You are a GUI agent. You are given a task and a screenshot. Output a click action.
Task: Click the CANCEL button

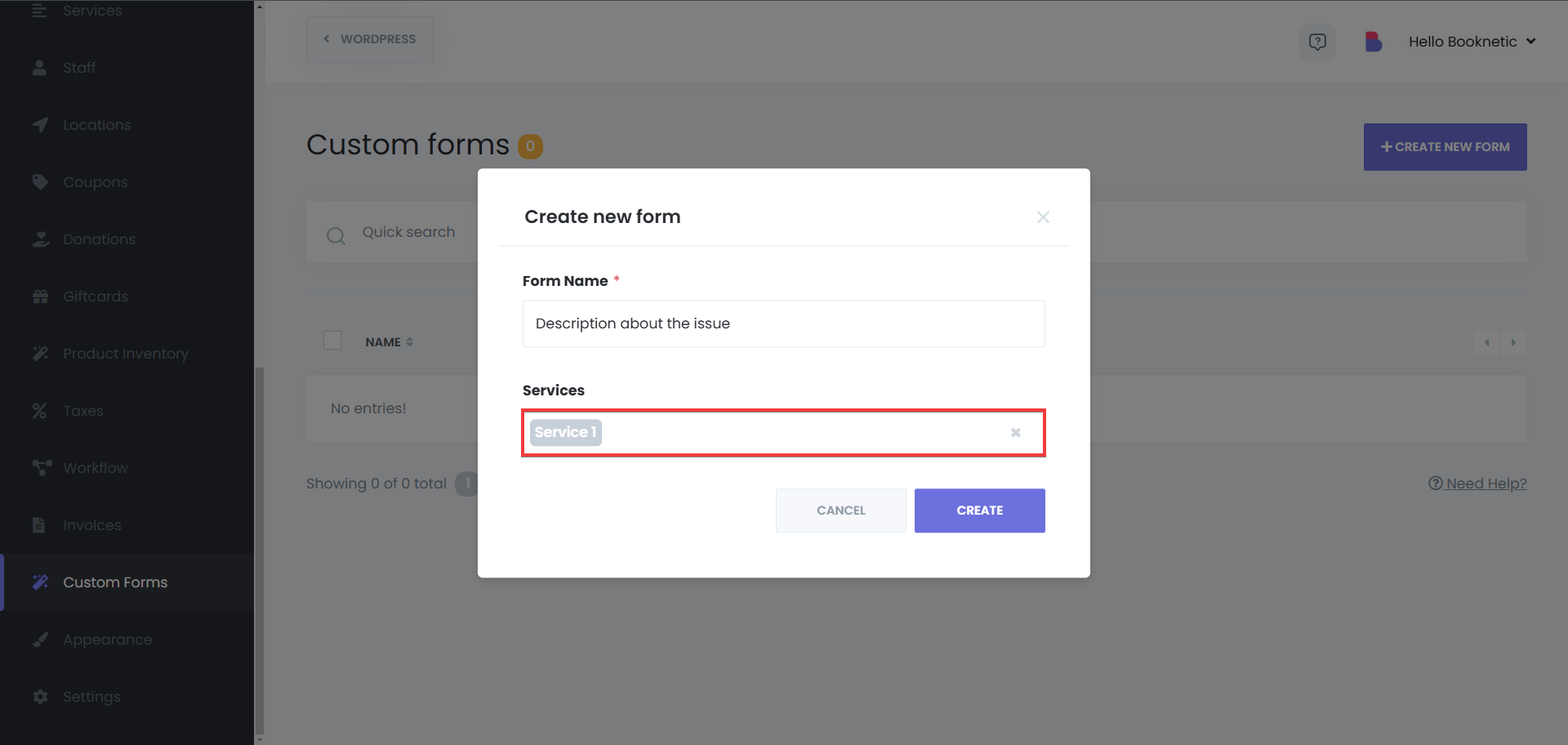coord(840,511)
